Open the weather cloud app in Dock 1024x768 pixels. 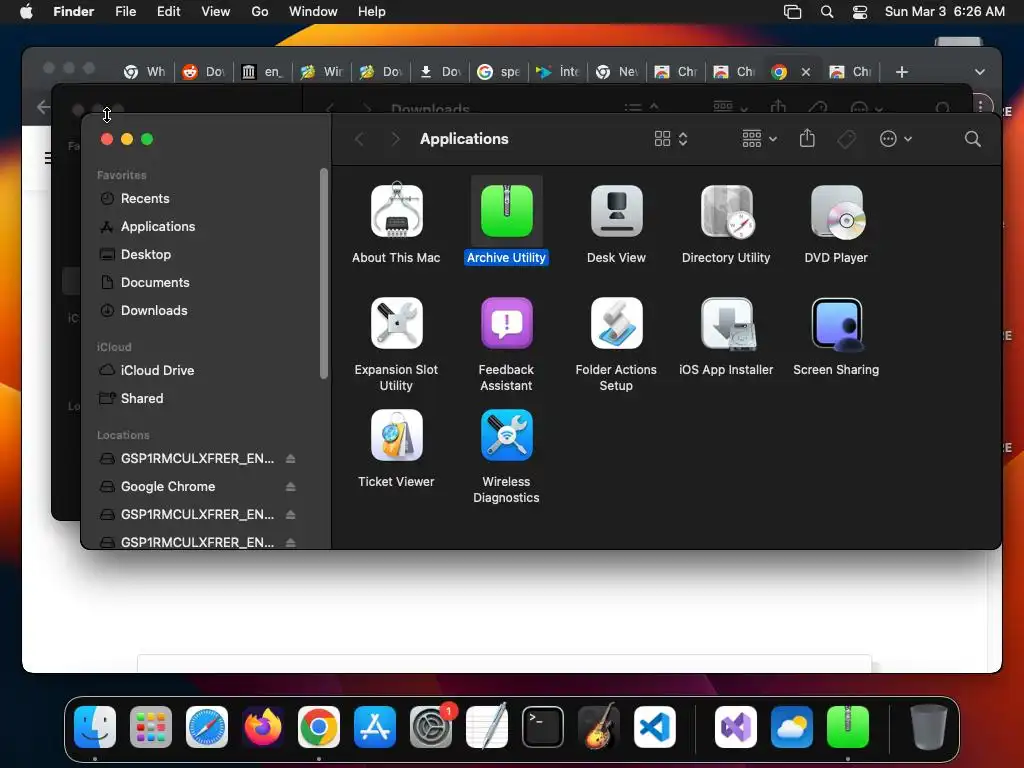[x=792, y=727]
